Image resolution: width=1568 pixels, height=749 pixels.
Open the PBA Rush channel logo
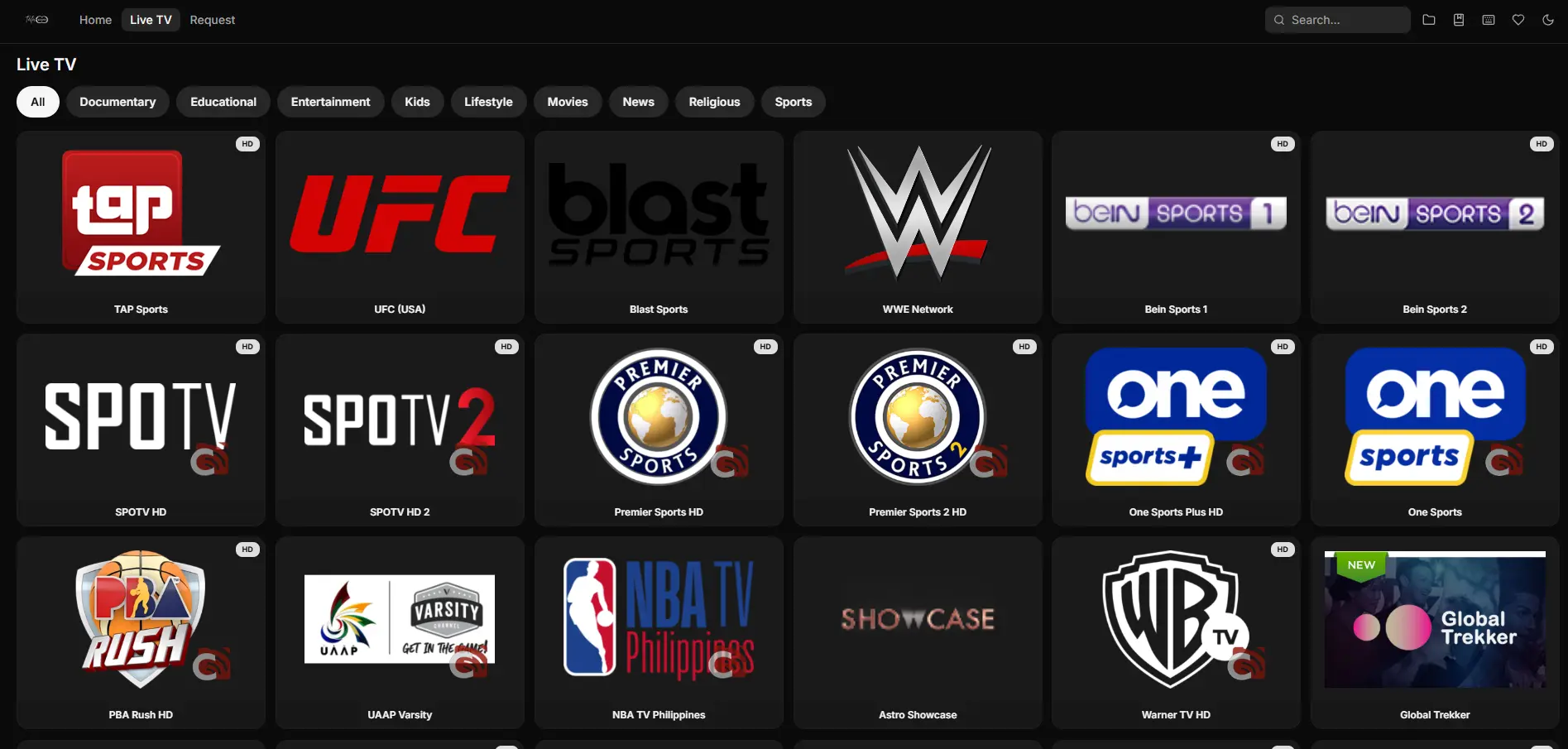141,619
